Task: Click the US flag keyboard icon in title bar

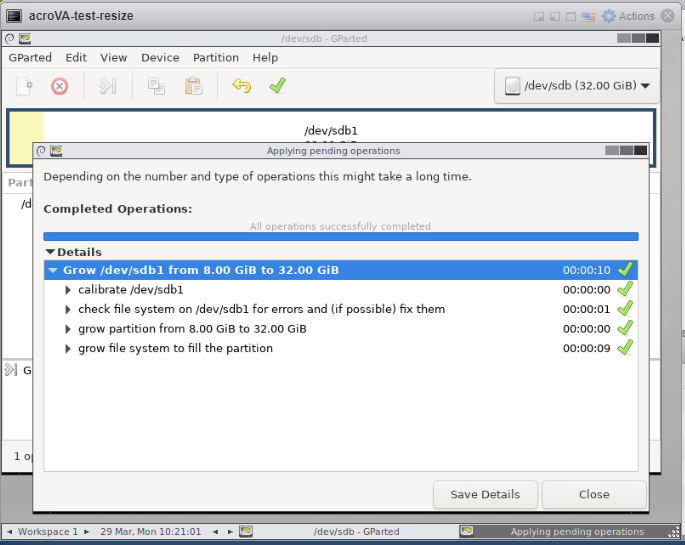Action: [x=588, y=17]
